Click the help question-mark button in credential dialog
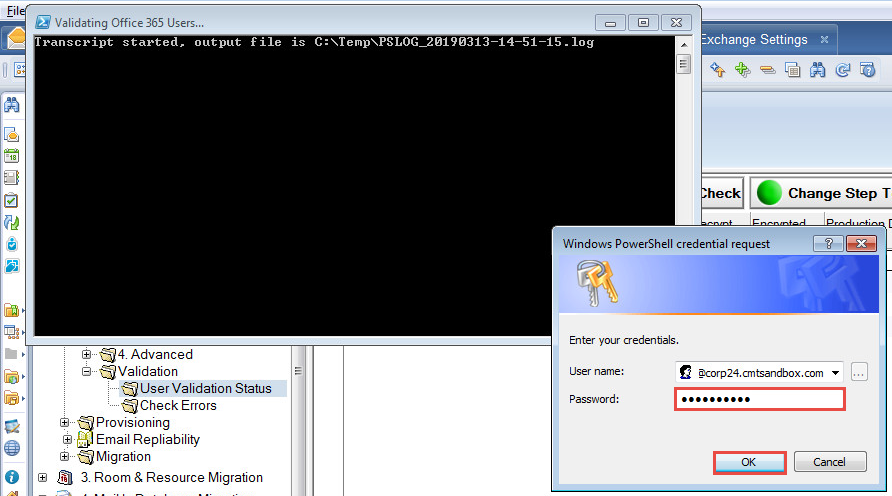Screen dimensions: 892x496 (829, 244)
